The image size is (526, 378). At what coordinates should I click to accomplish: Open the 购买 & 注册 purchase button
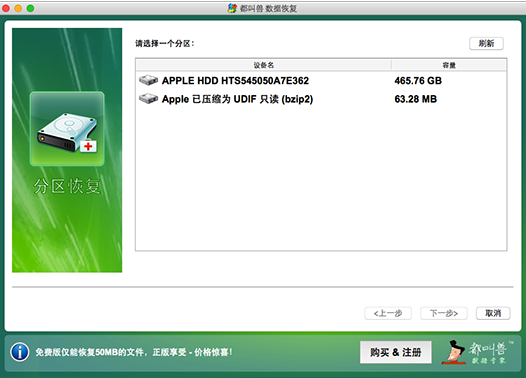point(396,352)
